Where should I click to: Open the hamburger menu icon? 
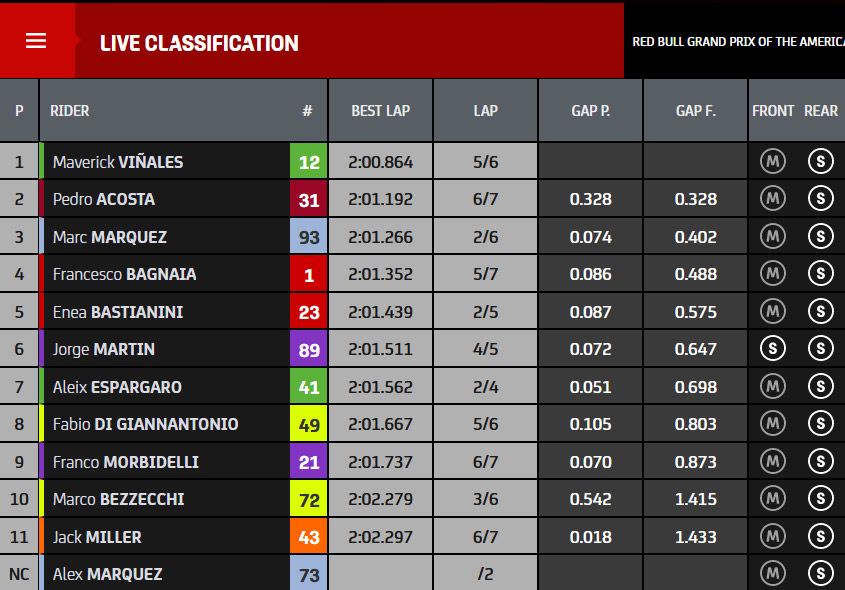36,41
